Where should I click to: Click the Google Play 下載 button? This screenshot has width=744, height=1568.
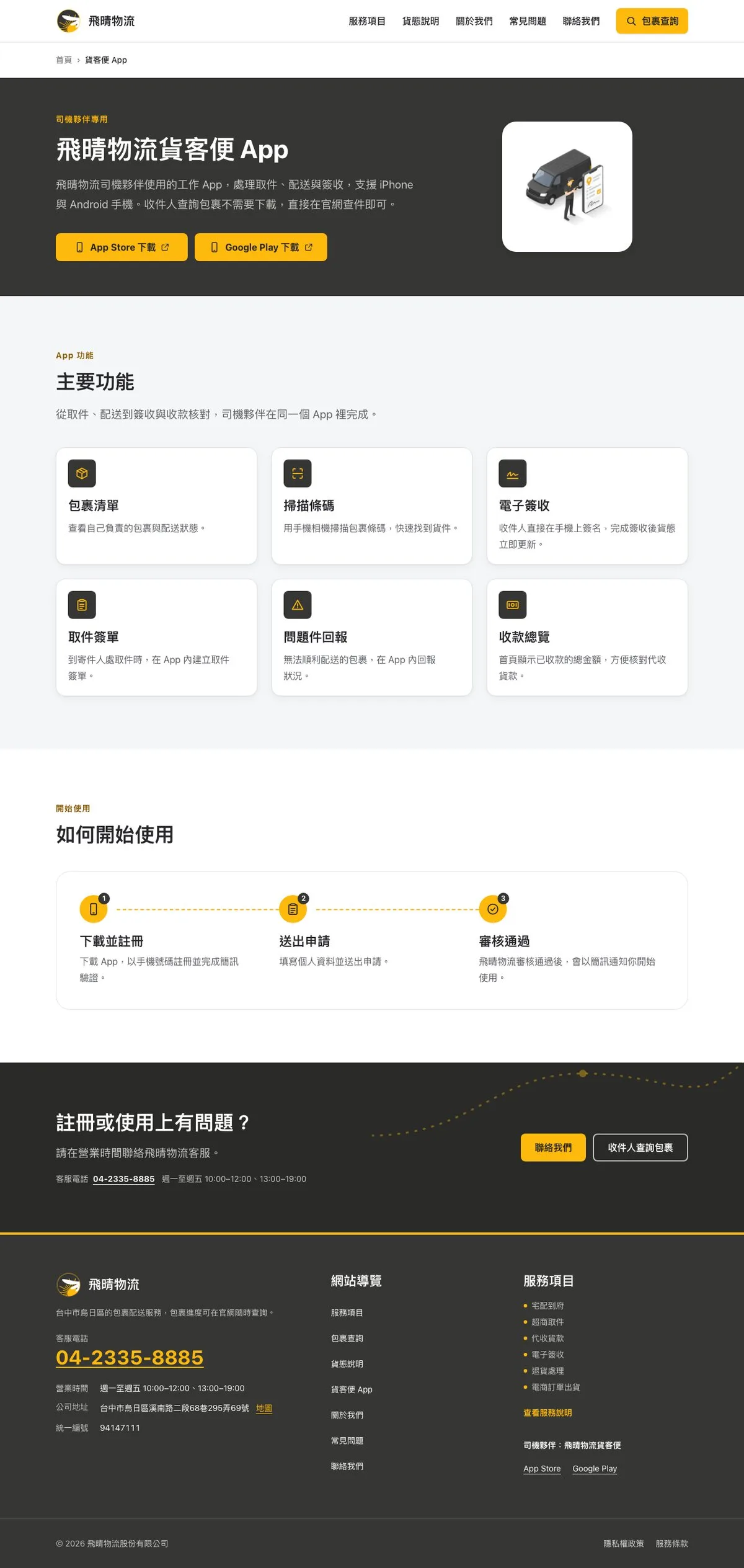[261, 247]
